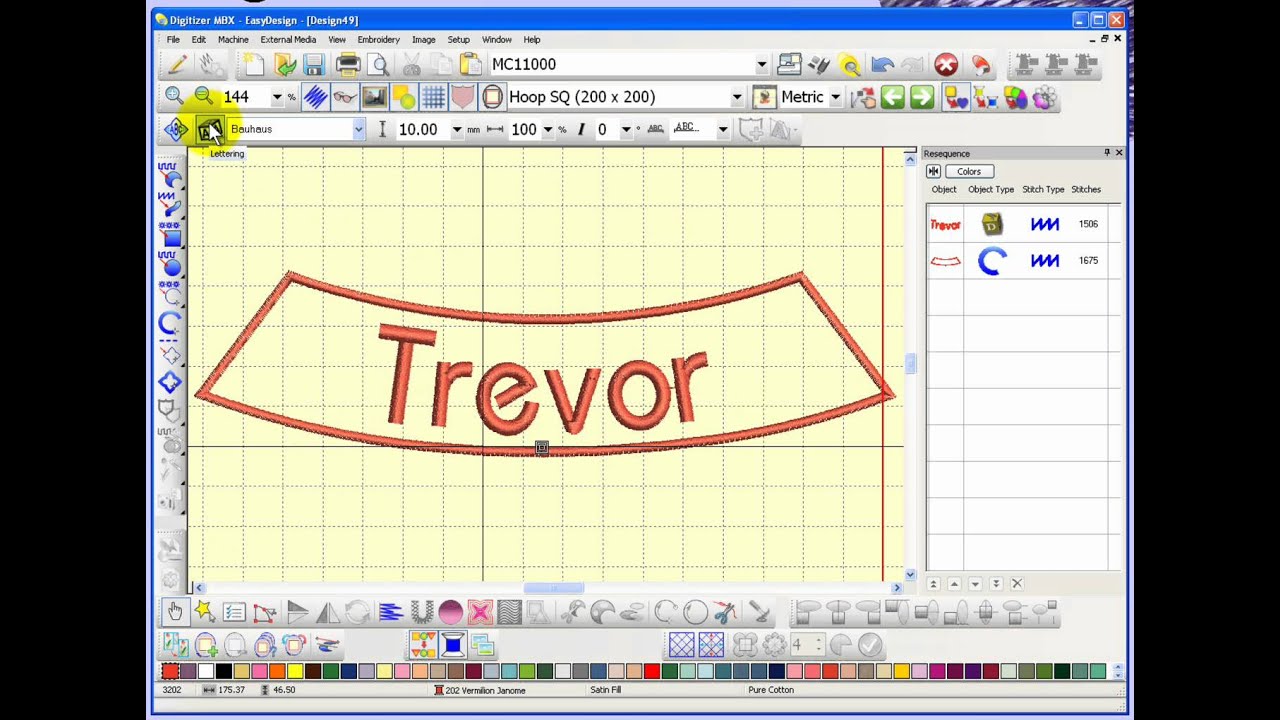
Task: Open the ABC justification dropdown
Action: 722,129
